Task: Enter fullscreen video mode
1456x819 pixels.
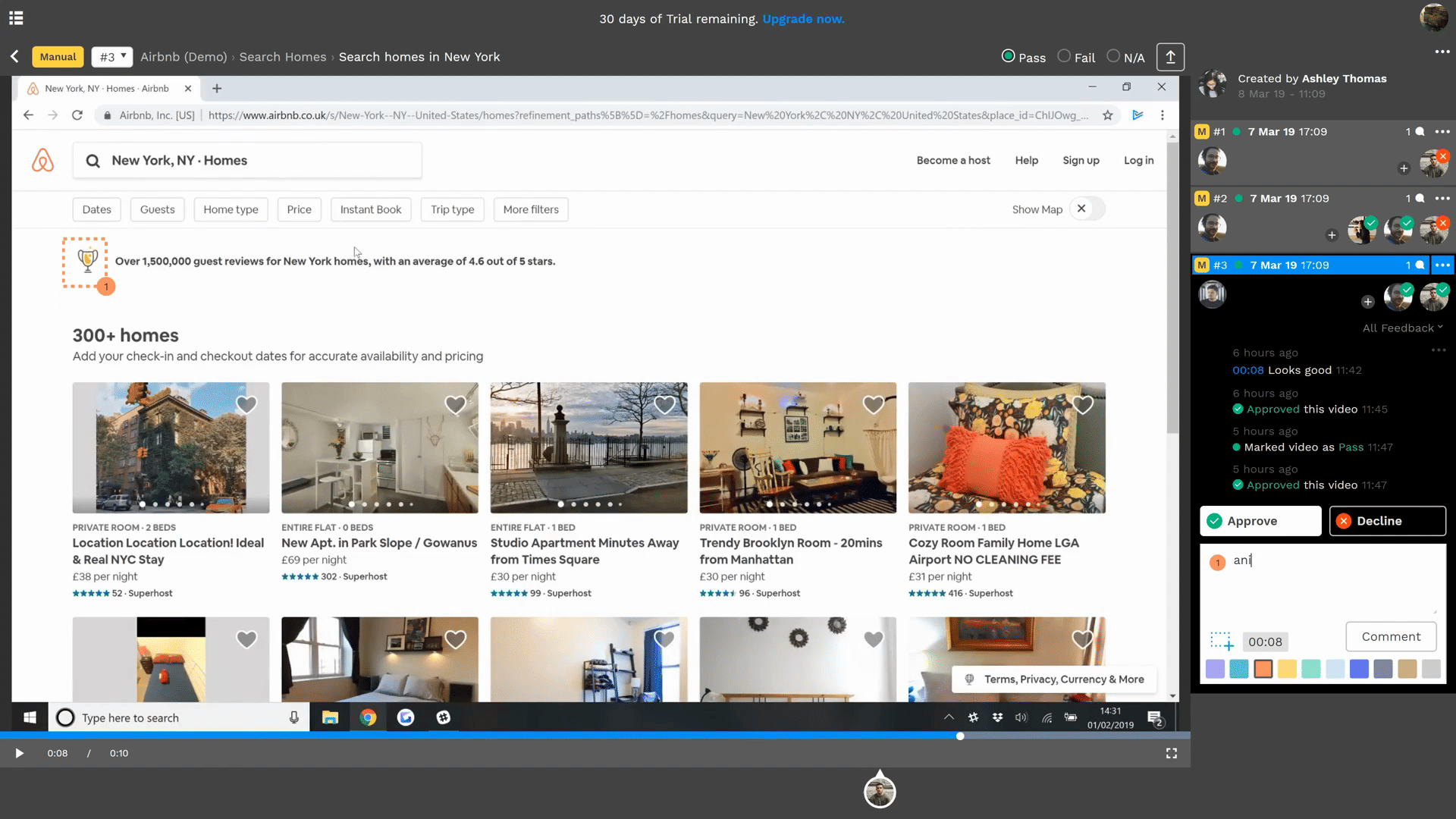Action: click(1172, 753)
